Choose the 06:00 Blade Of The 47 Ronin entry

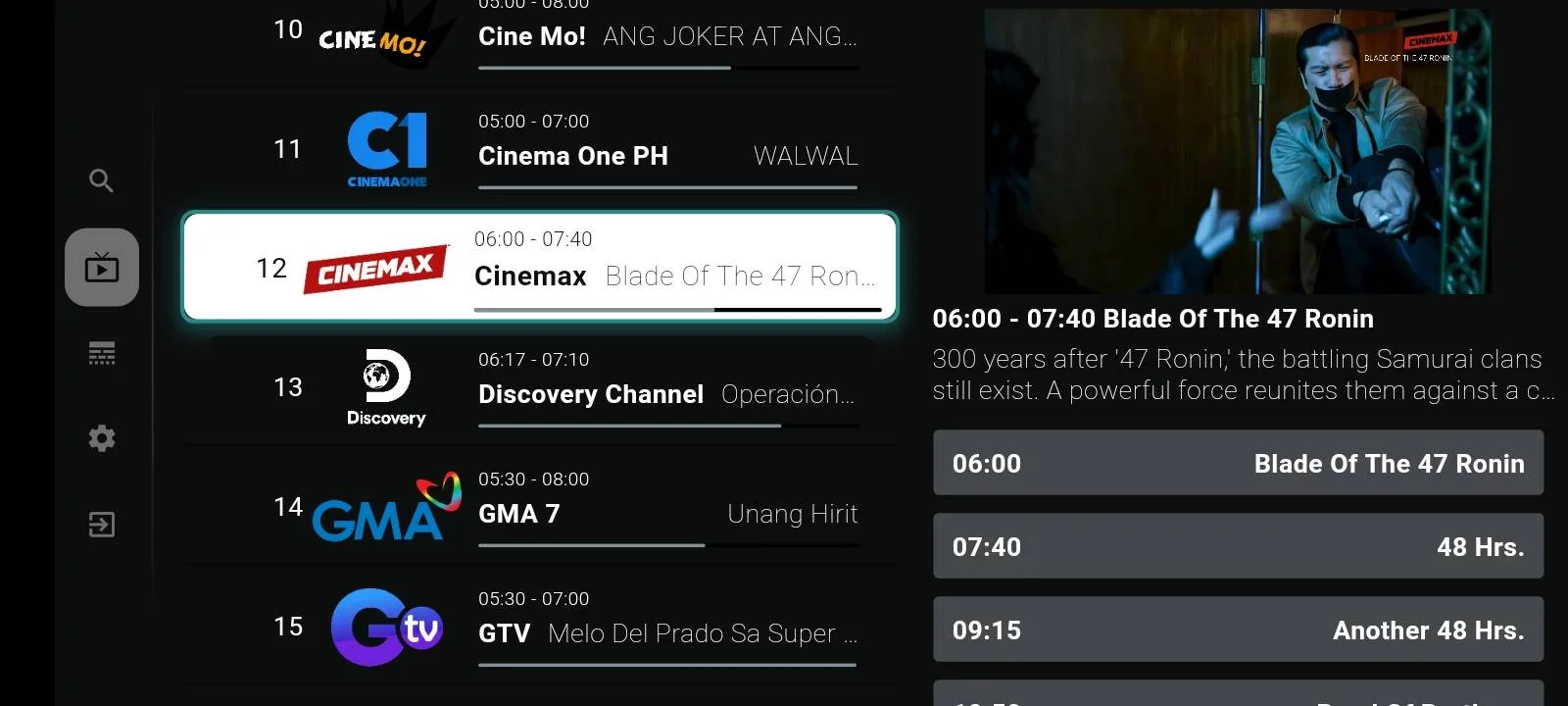tap(1238, 463)
